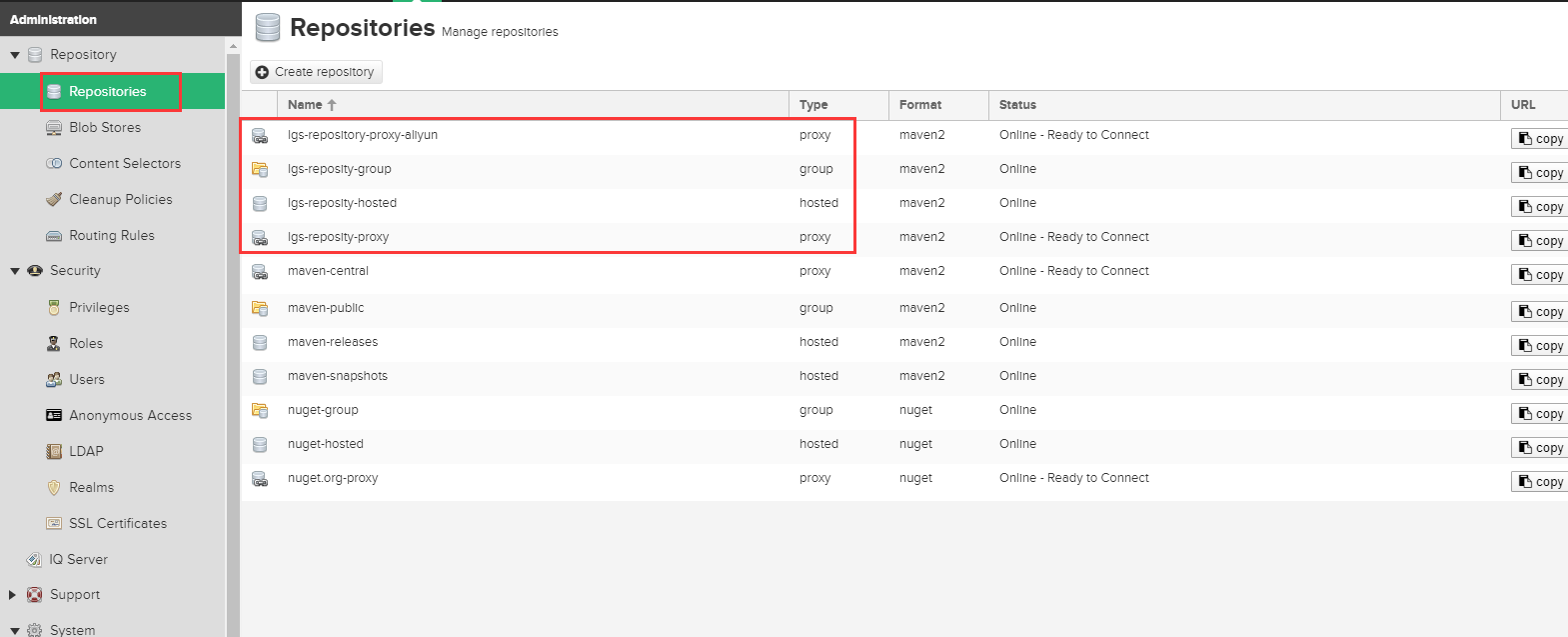Click group icon of lgs-reposity-group row
The image size is (1568, 637).
point(260,170)
